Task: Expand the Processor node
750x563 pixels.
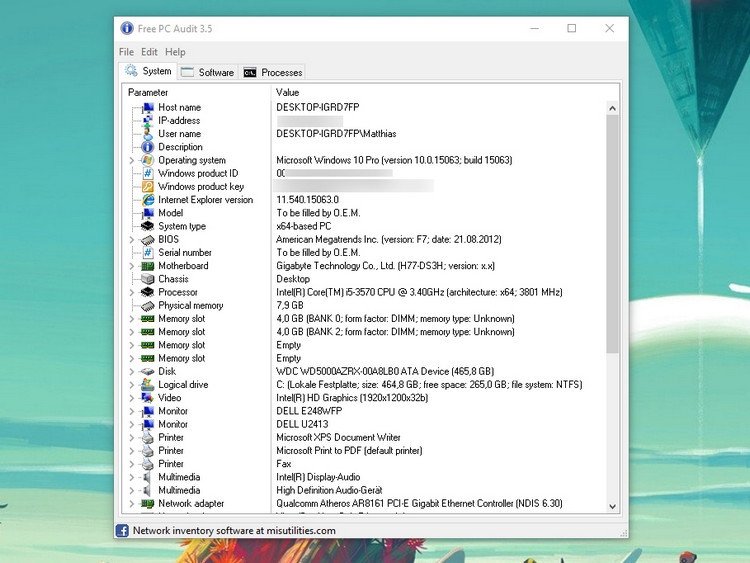Action: click(132, 292)
